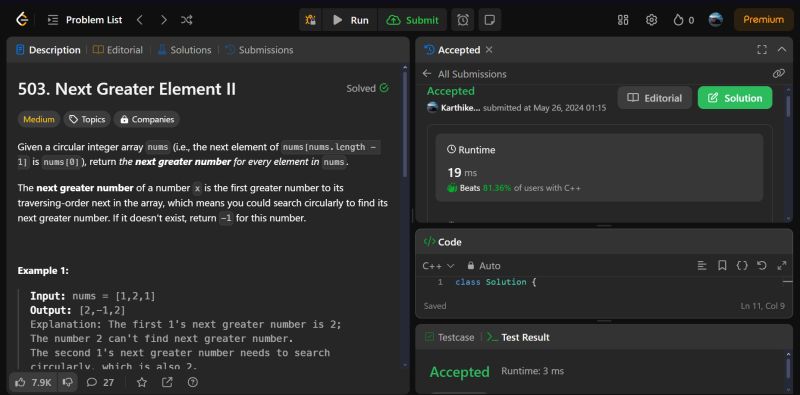800x395 pixels.
Task: Dislike the problem with thumbs down
Action: click(x=67, y=382)
